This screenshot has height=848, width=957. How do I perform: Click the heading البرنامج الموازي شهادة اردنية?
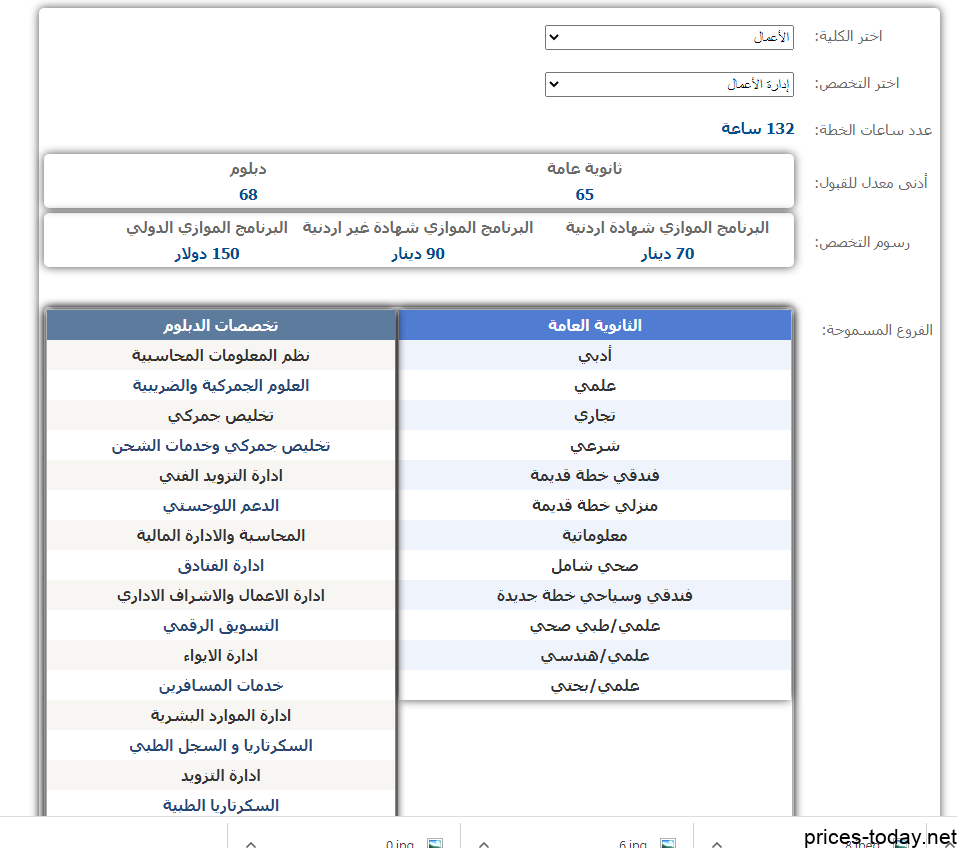coord(667,228)
